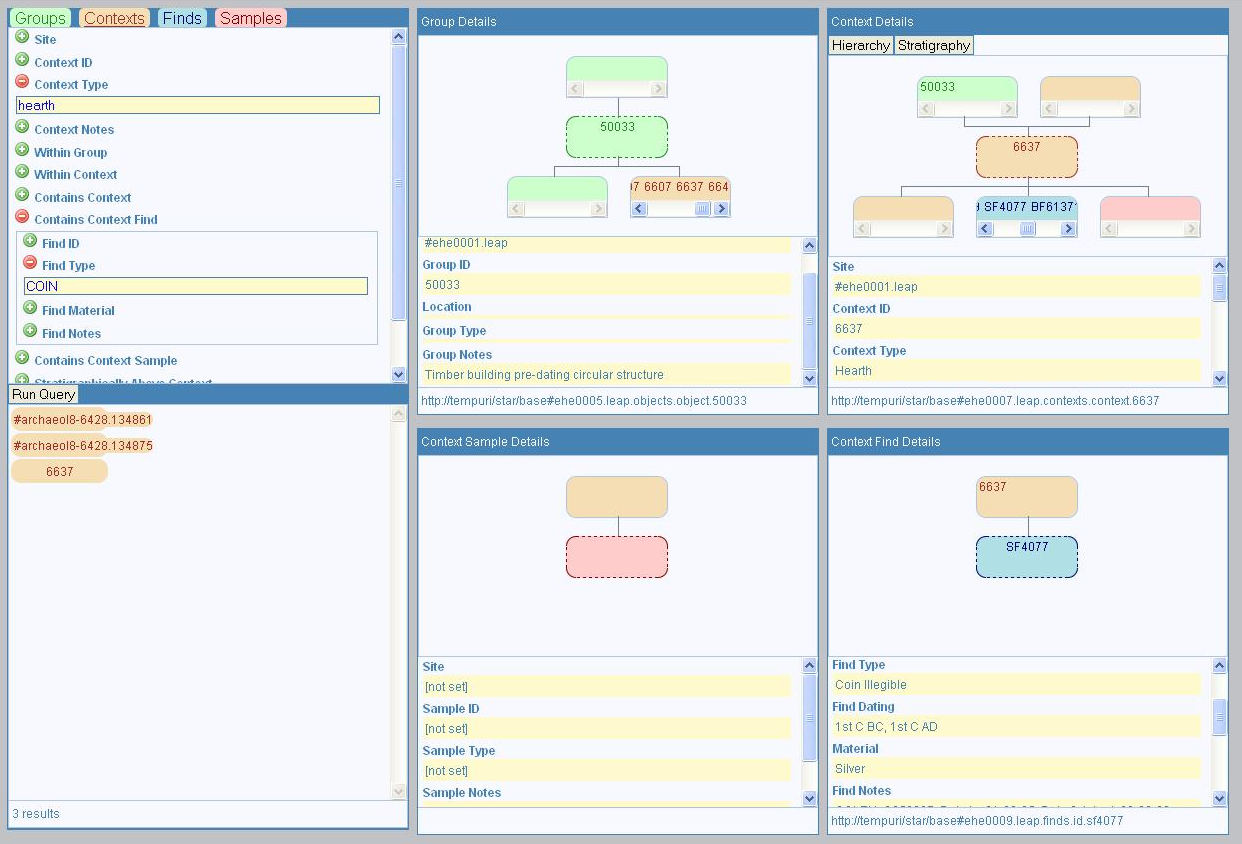This screenshot has width=1242, height=844.
Task: Click the pink sample node in Context Sample Details
Action: pos(617,557)
